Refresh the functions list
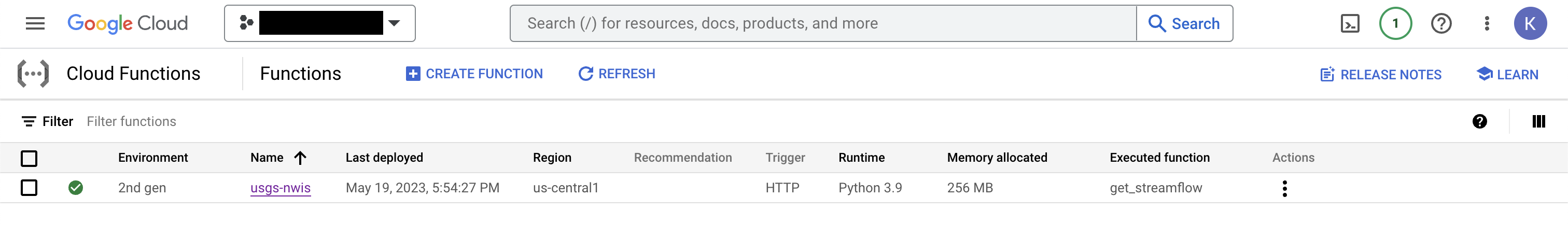This screenshot has width=1568, height=225. (617, 74)
